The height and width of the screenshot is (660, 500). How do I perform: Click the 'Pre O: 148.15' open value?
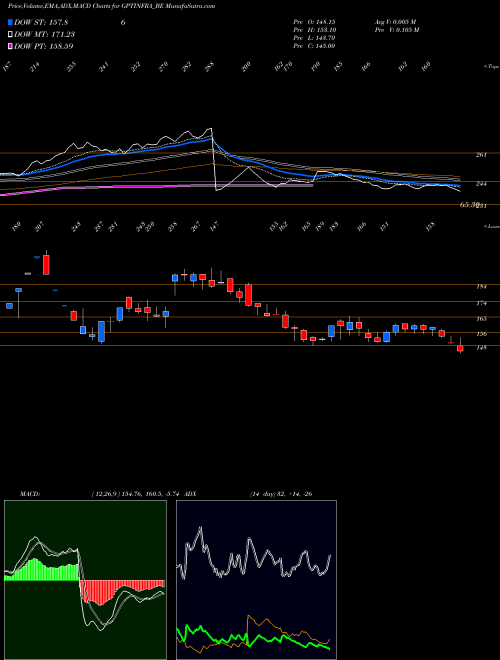(314, 22)
